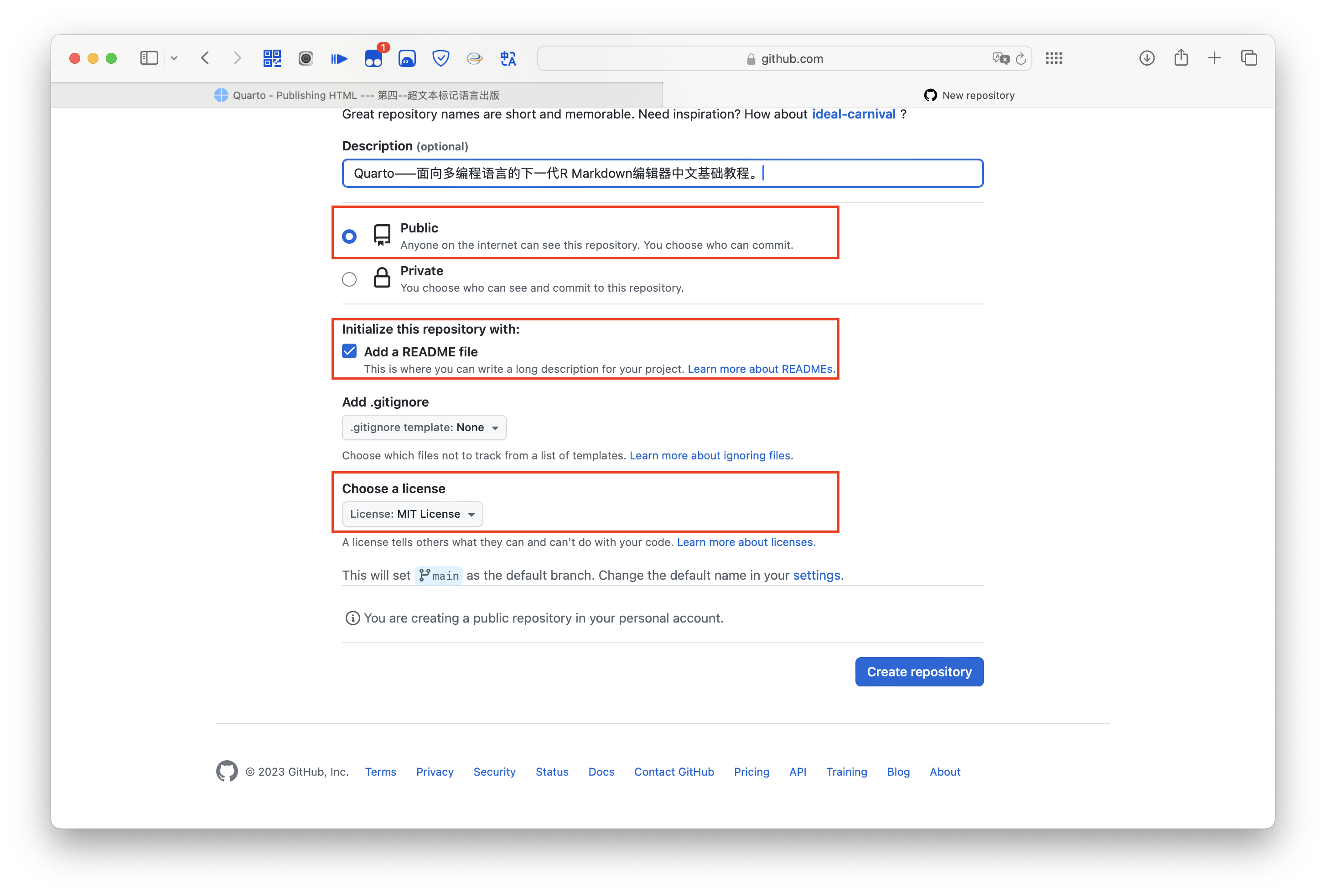Switch to the New repository tab
The height and width of the screenshot is (896, 1326).
[x=969, y=95]
